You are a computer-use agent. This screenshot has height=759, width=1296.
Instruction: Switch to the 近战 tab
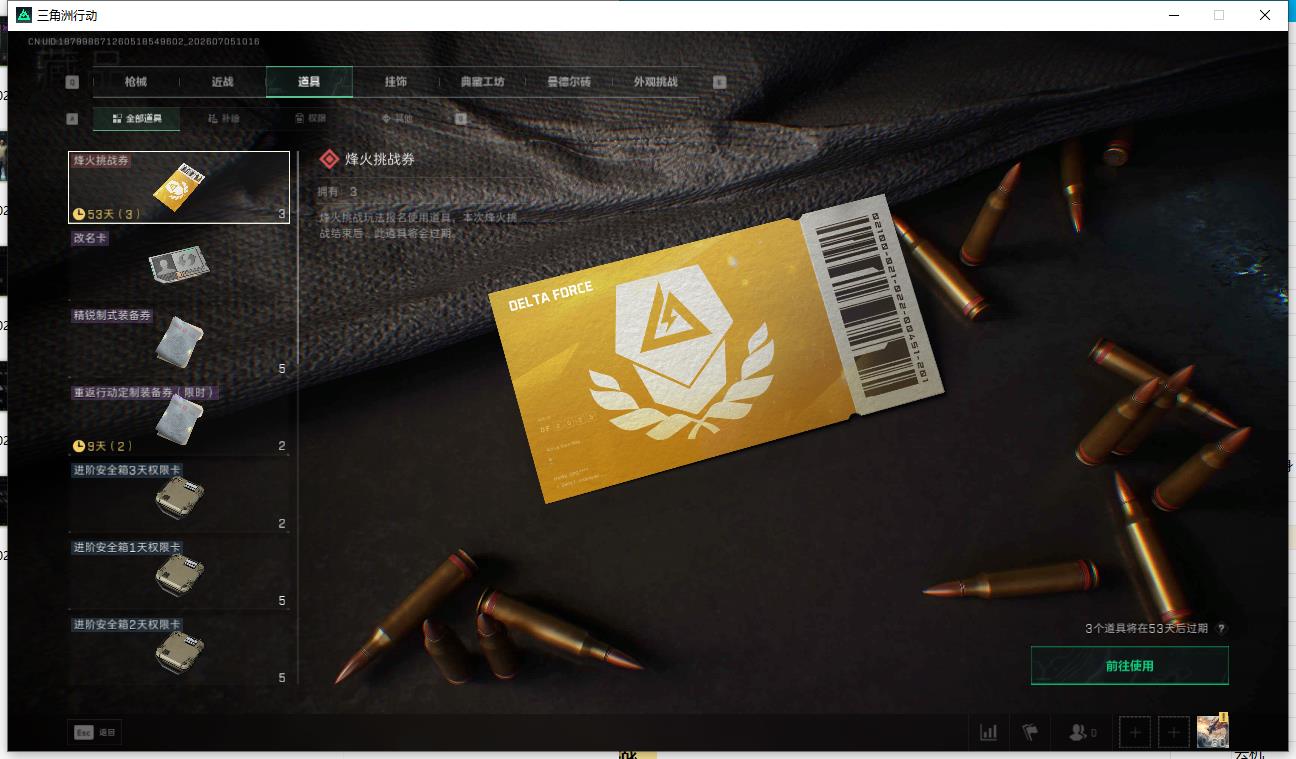pyautogui.click(x=222, y=82)
